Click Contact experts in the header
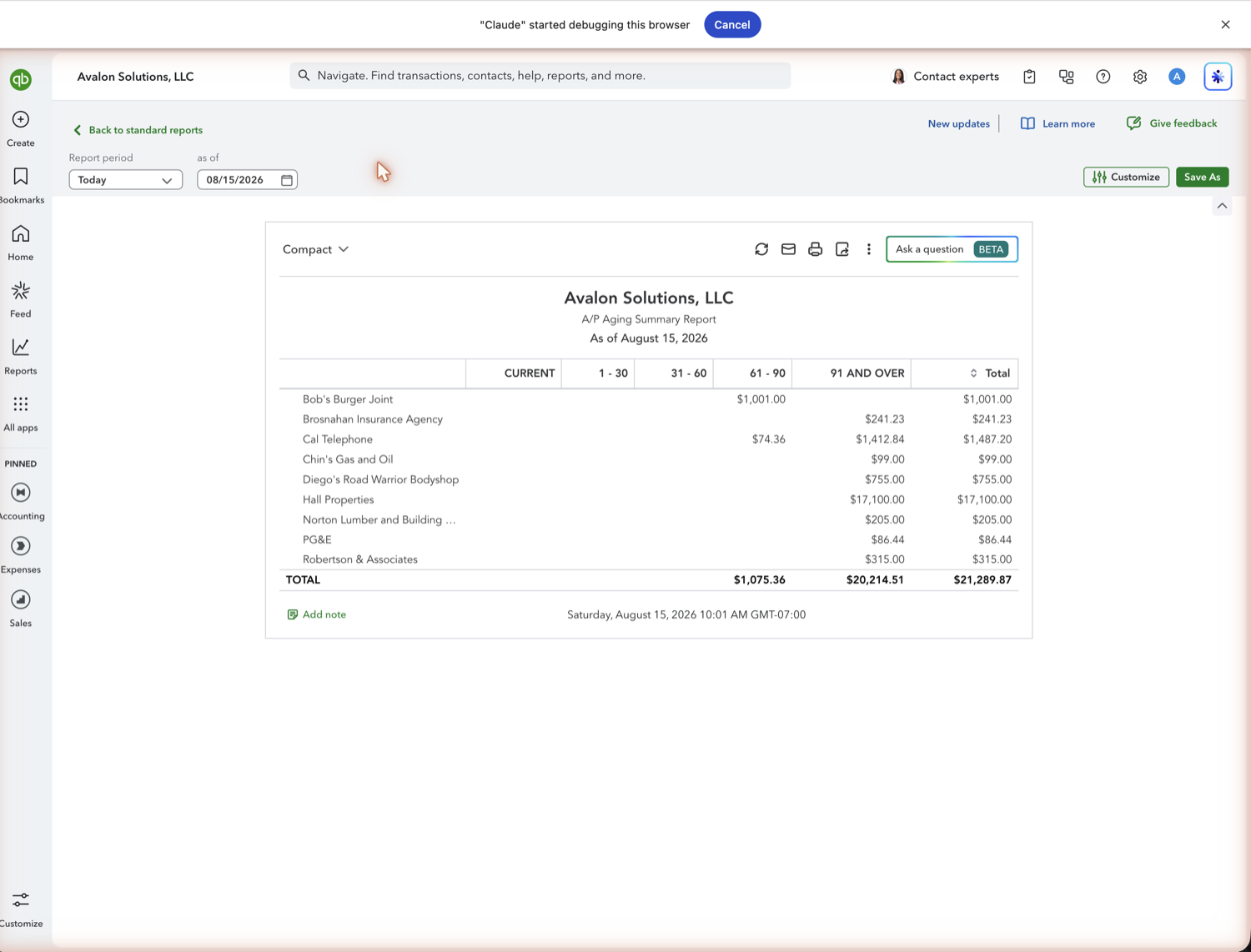 tap(945, 77)
